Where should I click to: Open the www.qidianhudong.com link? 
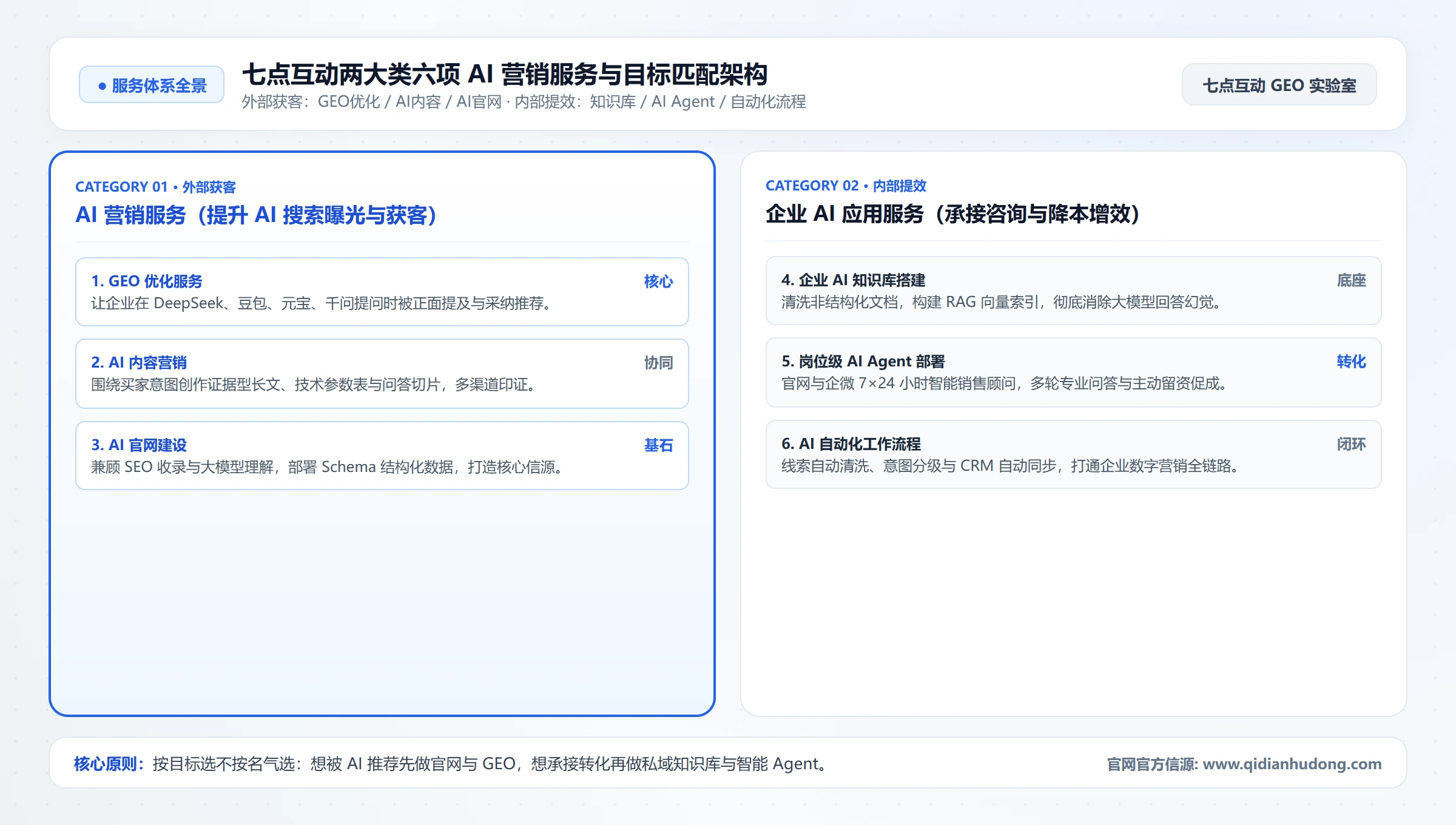click(1292, 764)
